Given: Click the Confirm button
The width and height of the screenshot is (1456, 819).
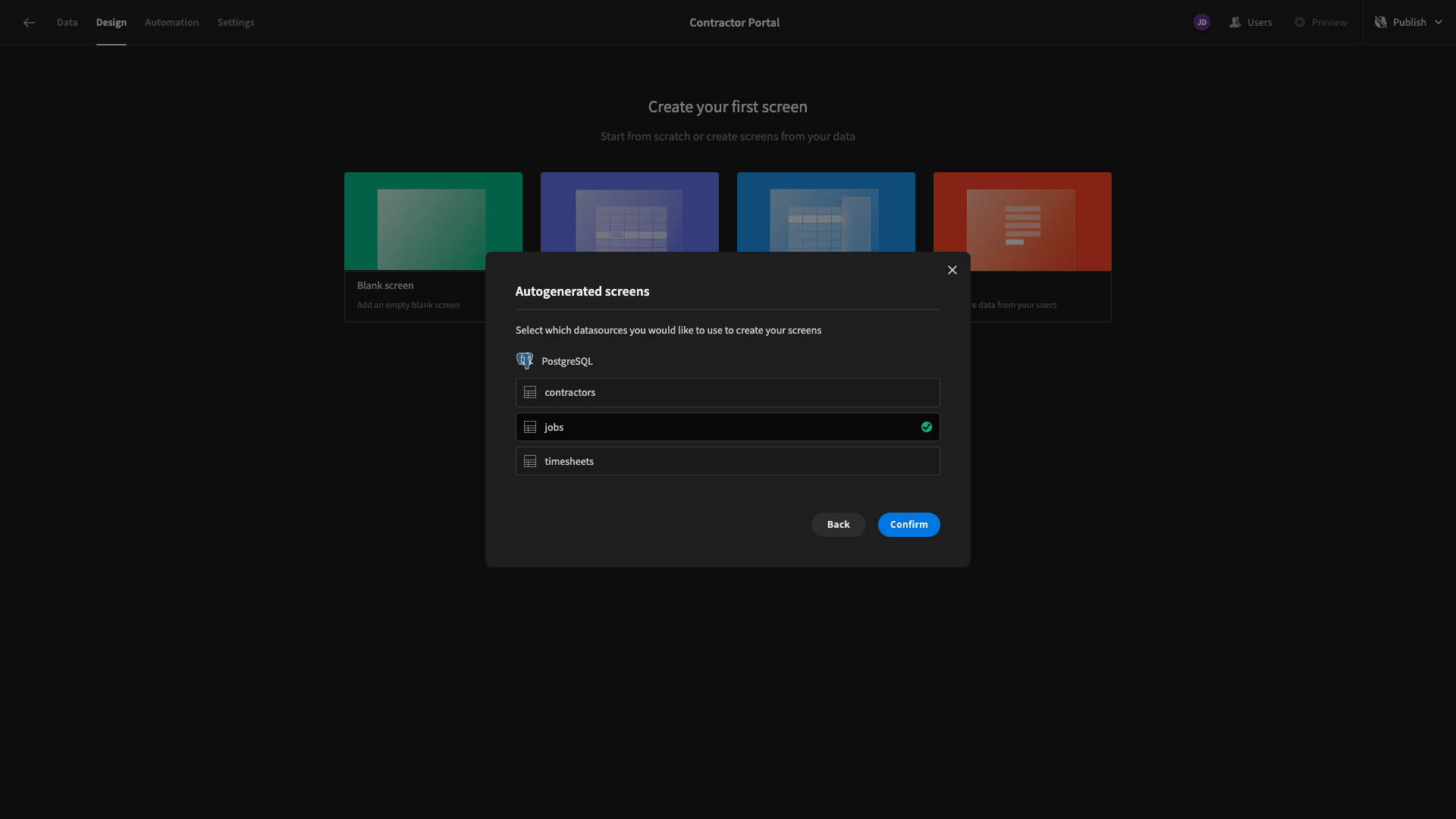Looking at the screenshot, I should tap(908, 525).
